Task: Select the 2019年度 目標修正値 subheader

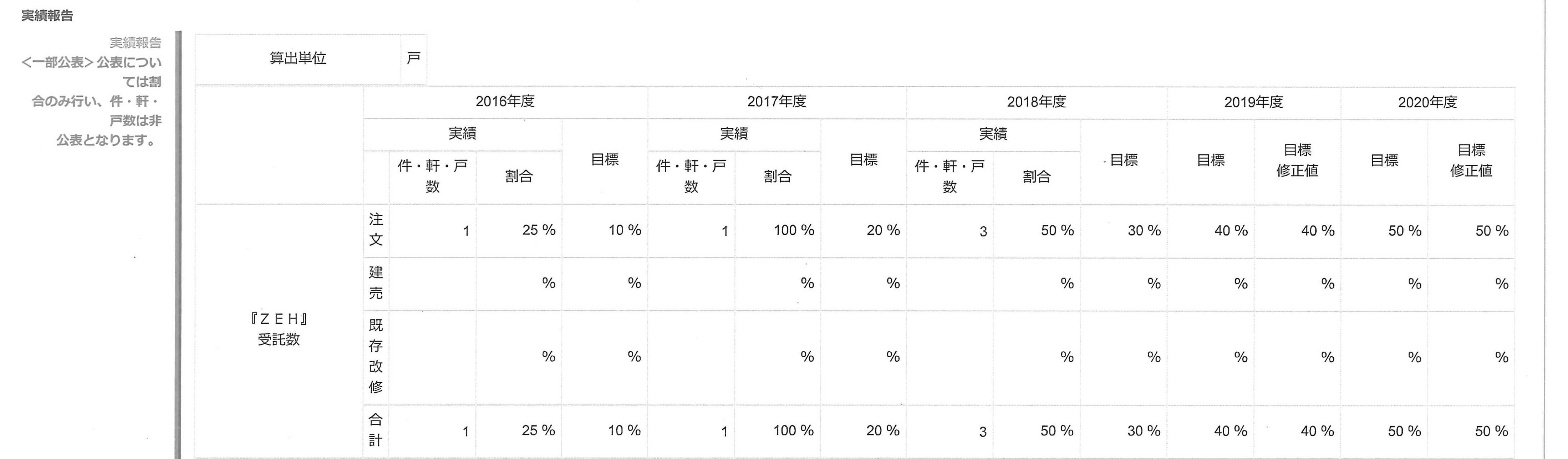Action: pos(1297,161)
